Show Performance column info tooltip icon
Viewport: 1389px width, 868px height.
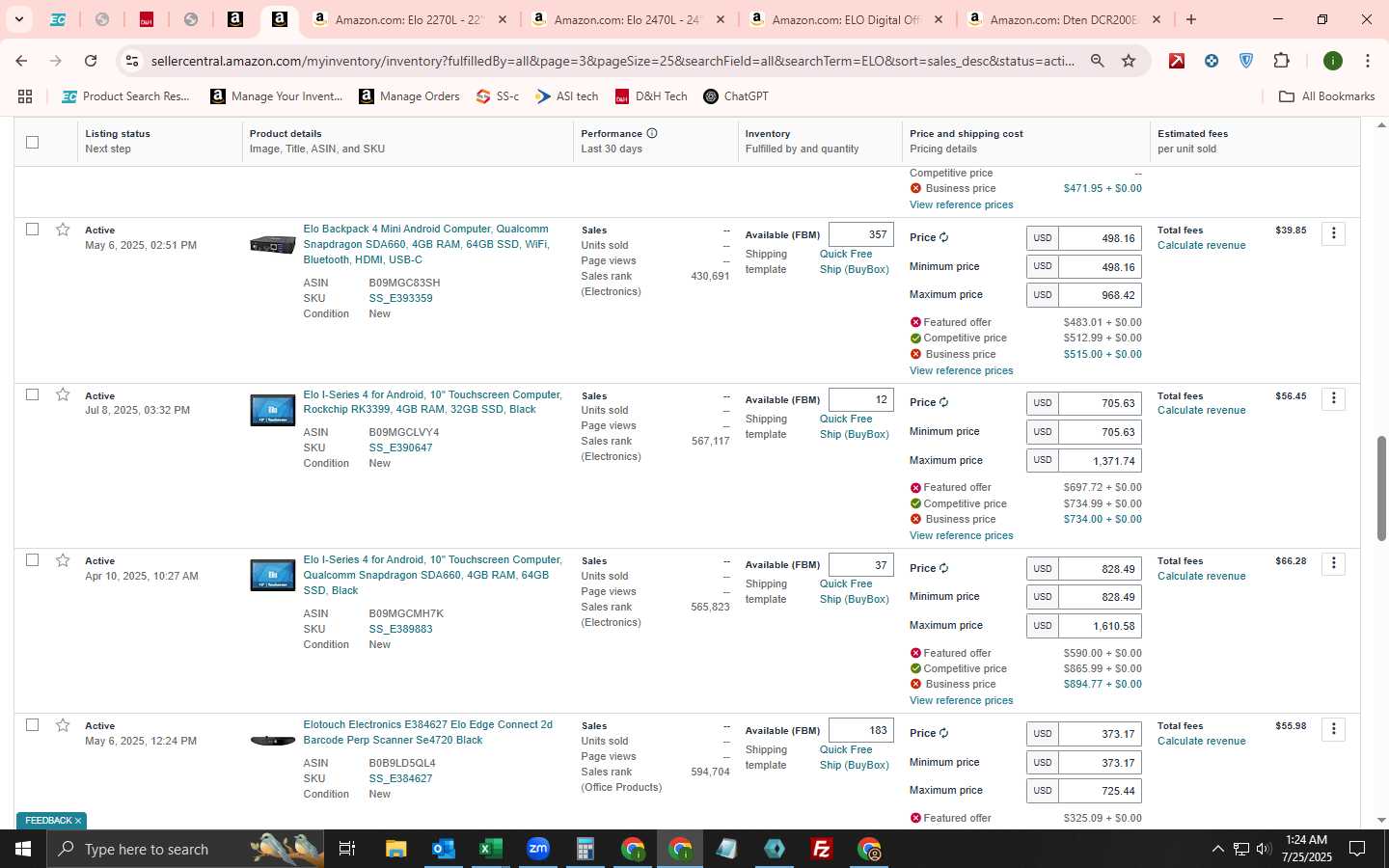(652, 133)
